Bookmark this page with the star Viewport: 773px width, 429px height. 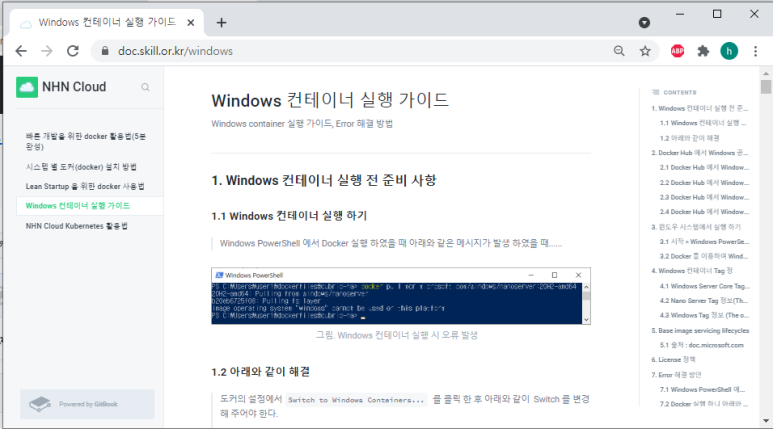[x=645, y=51]
